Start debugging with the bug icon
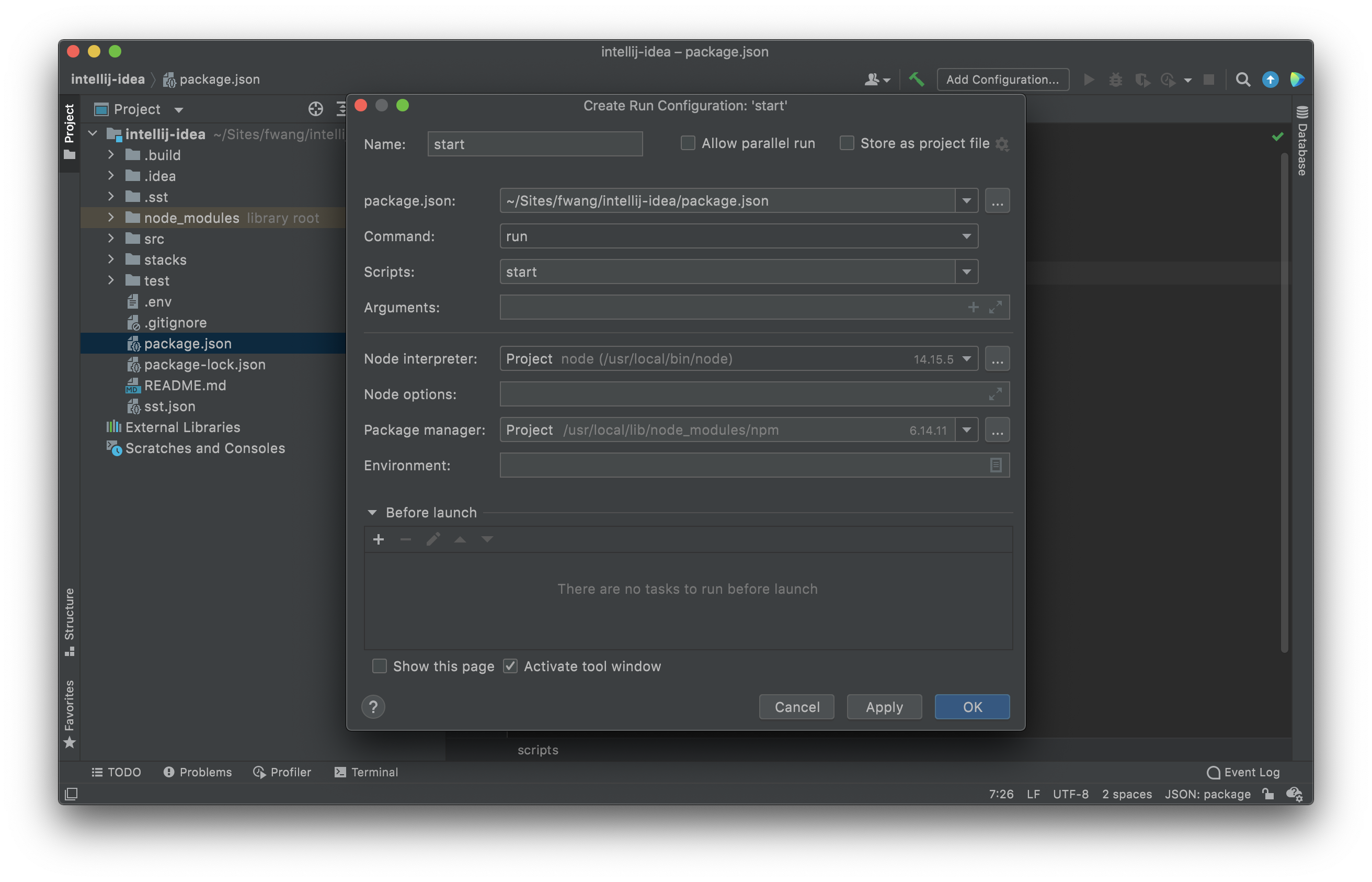This screenshot has width=1372, height=882. (1116, 80)
